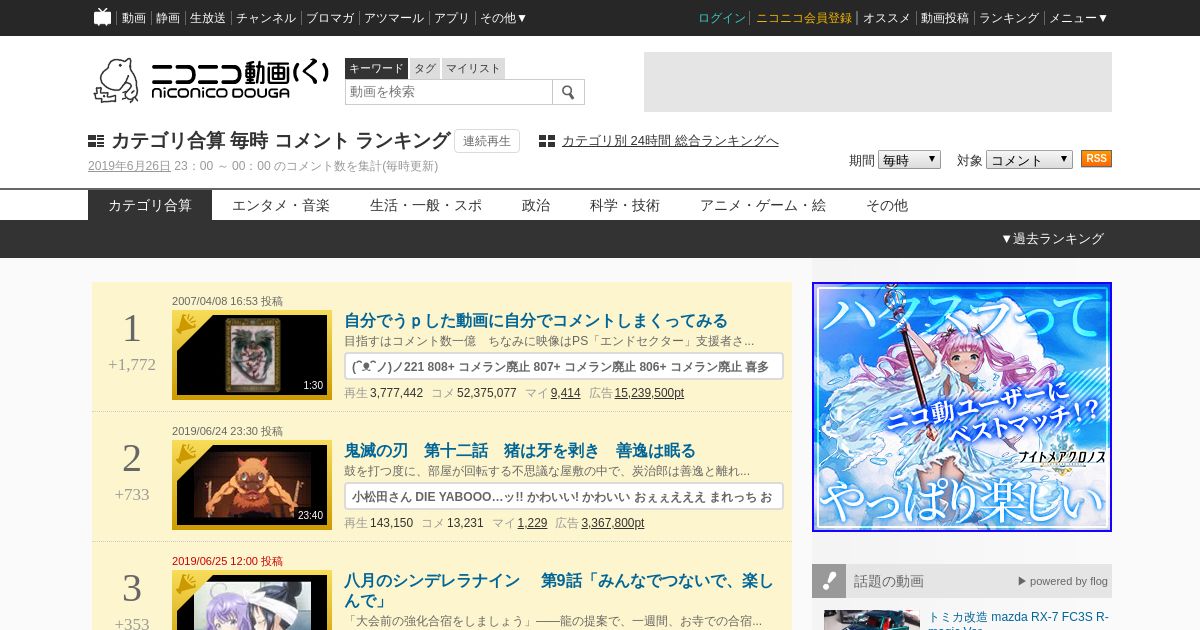
Task: Click the powered by flog link
Action: pyautogui.click(x=1063, y=581)
